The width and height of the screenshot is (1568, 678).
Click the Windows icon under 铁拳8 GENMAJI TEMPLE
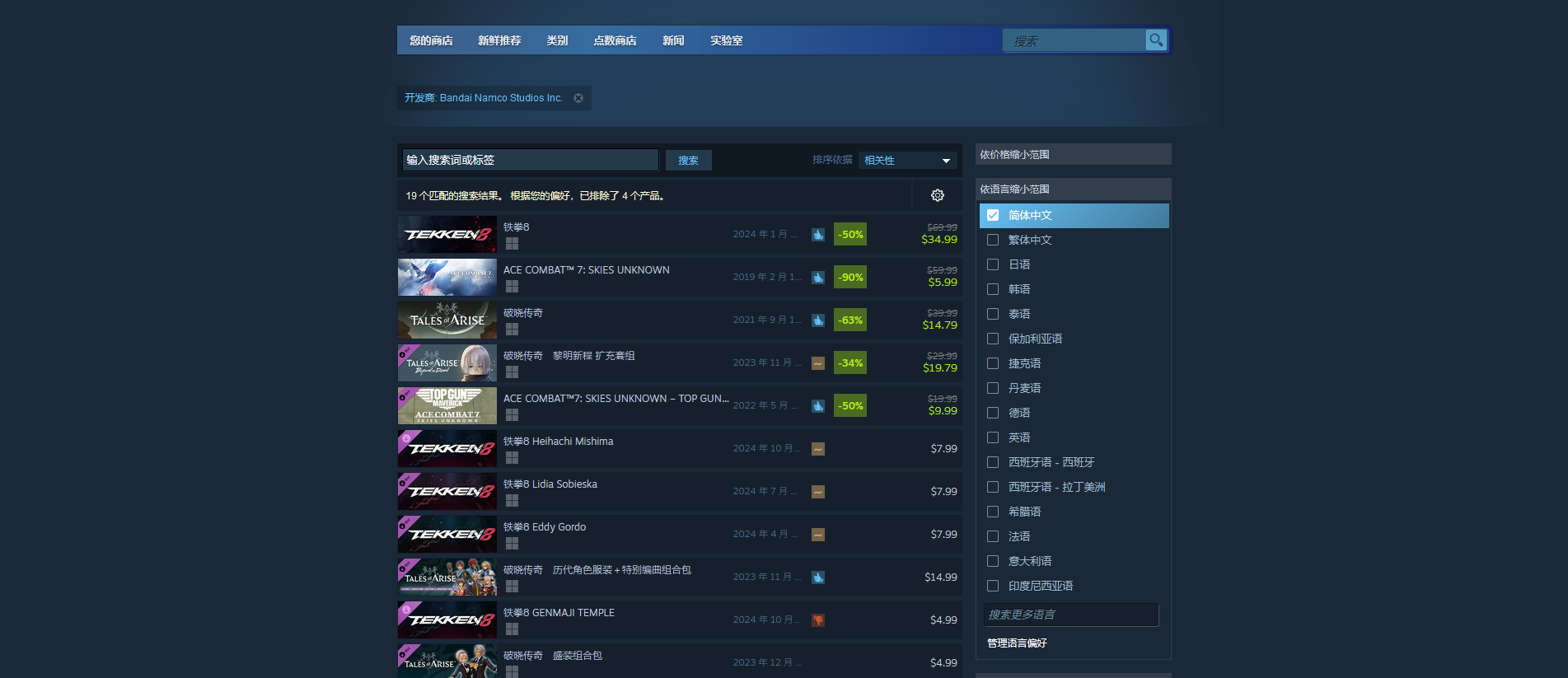pos(512,629)
